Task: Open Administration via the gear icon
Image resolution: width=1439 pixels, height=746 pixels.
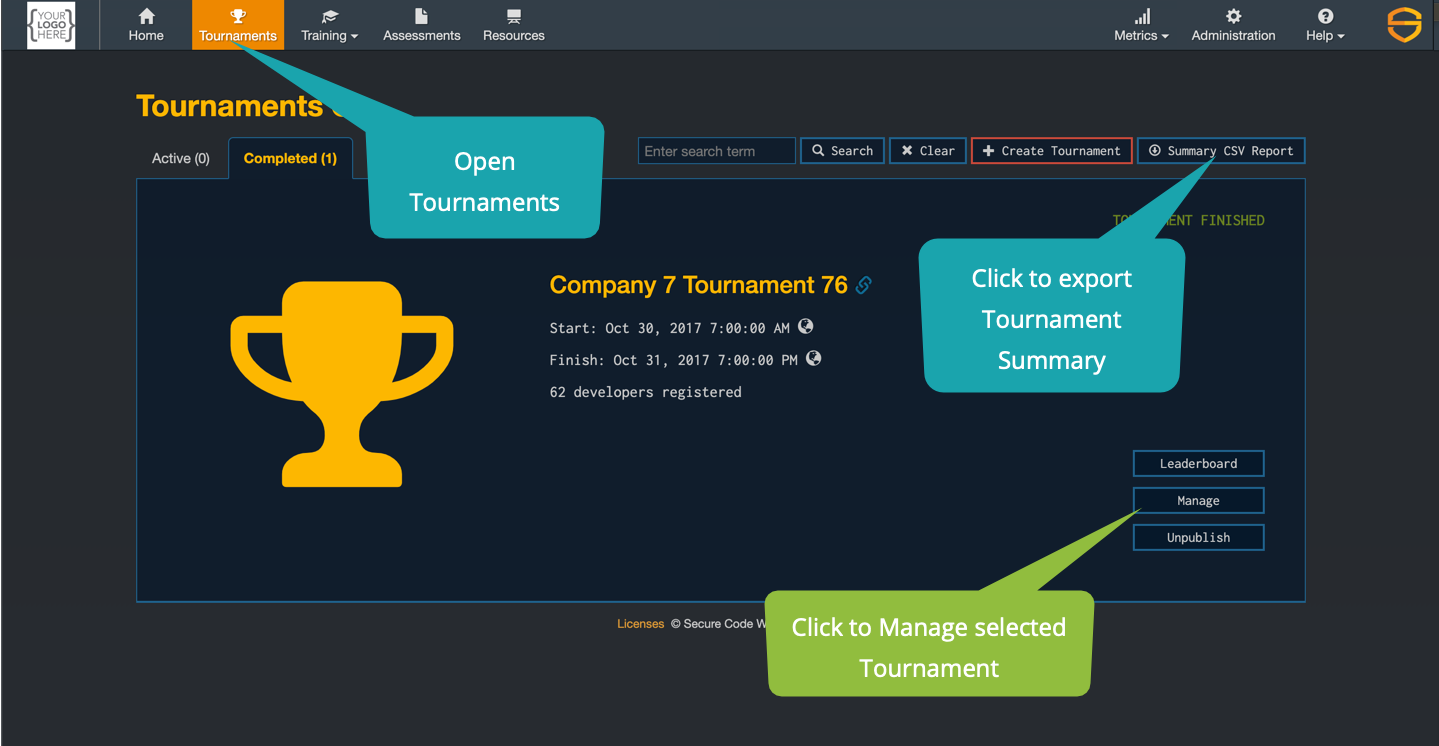Action: pos(1233,15)
